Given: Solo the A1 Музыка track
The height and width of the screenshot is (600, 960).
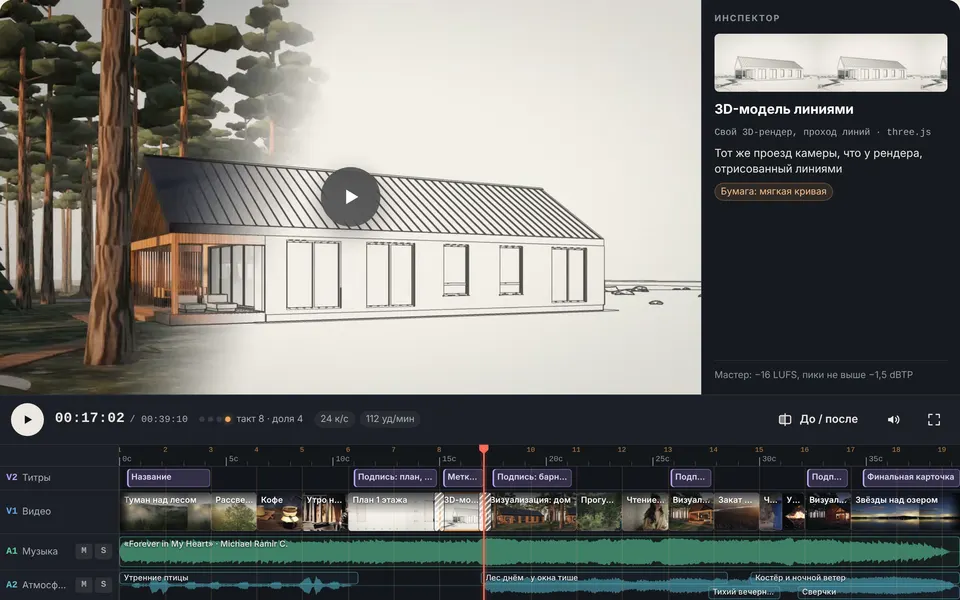Looking at the screenshot, I should (x=103, y=550).
